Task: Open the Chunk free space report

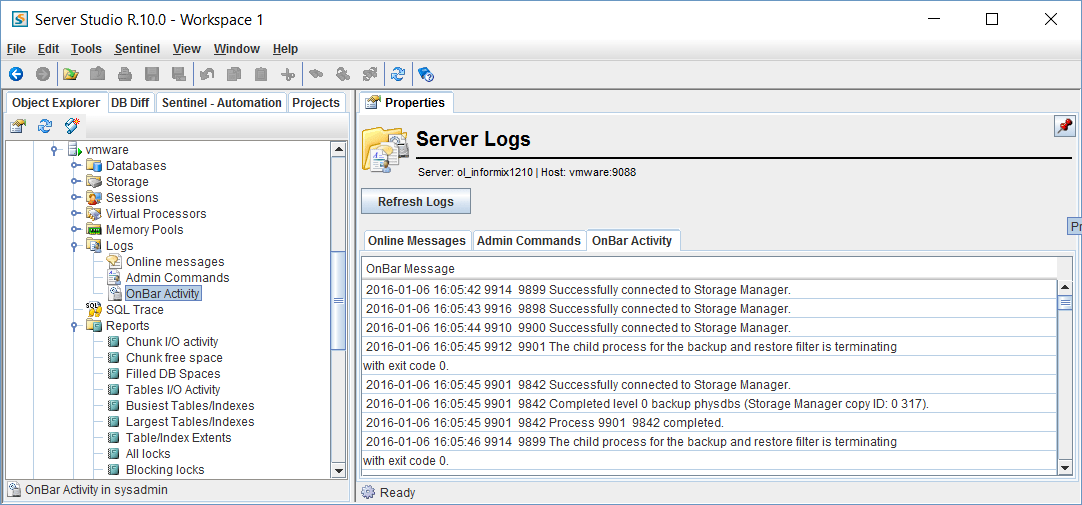Action: point(173,358)
